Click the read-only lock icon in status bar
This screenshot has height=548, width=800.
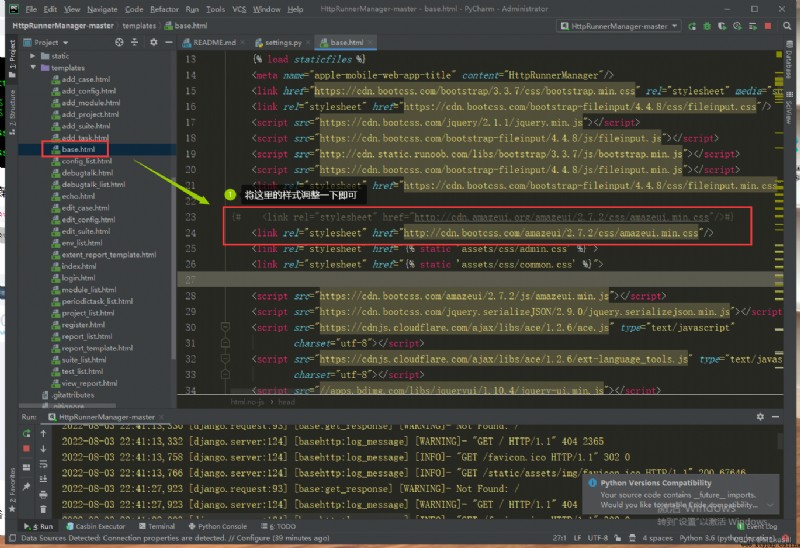(x=618, y=538)
